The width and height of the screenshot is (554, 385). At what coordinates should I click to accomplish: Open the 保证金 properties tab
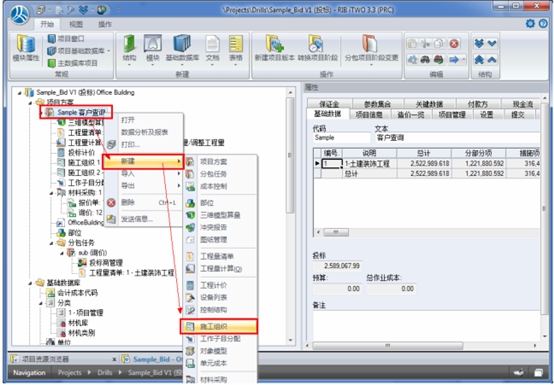(329, 104)
